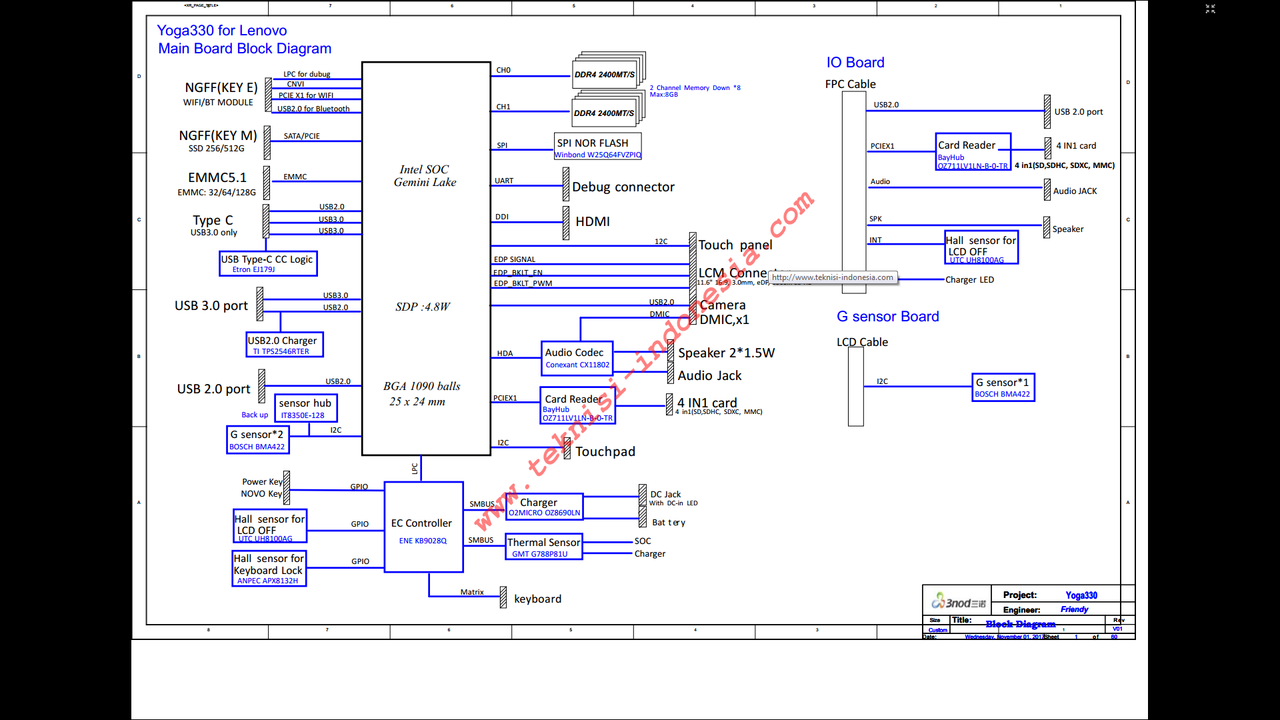
Task: Click 'USB2.0 for Bluetooth' label
Action: pyautogui.click(x=313, y=108)
